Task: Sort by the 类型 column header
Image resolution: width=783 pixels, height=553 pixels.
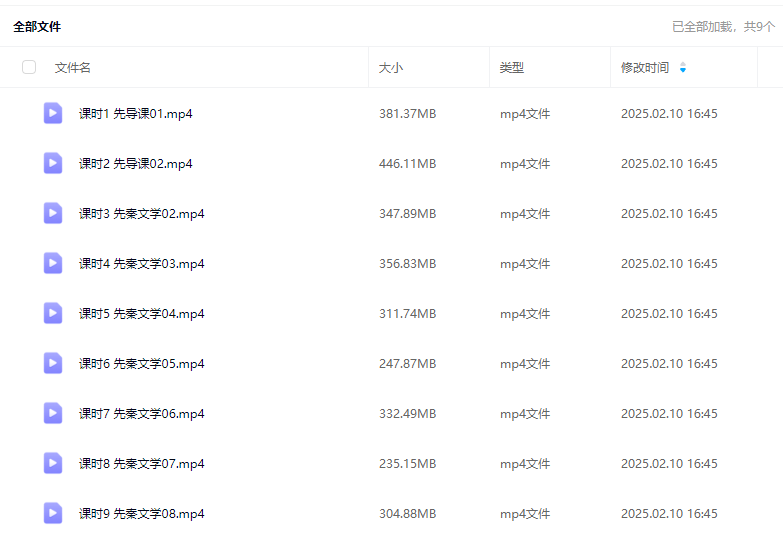Action: click(x=512, y=67)
